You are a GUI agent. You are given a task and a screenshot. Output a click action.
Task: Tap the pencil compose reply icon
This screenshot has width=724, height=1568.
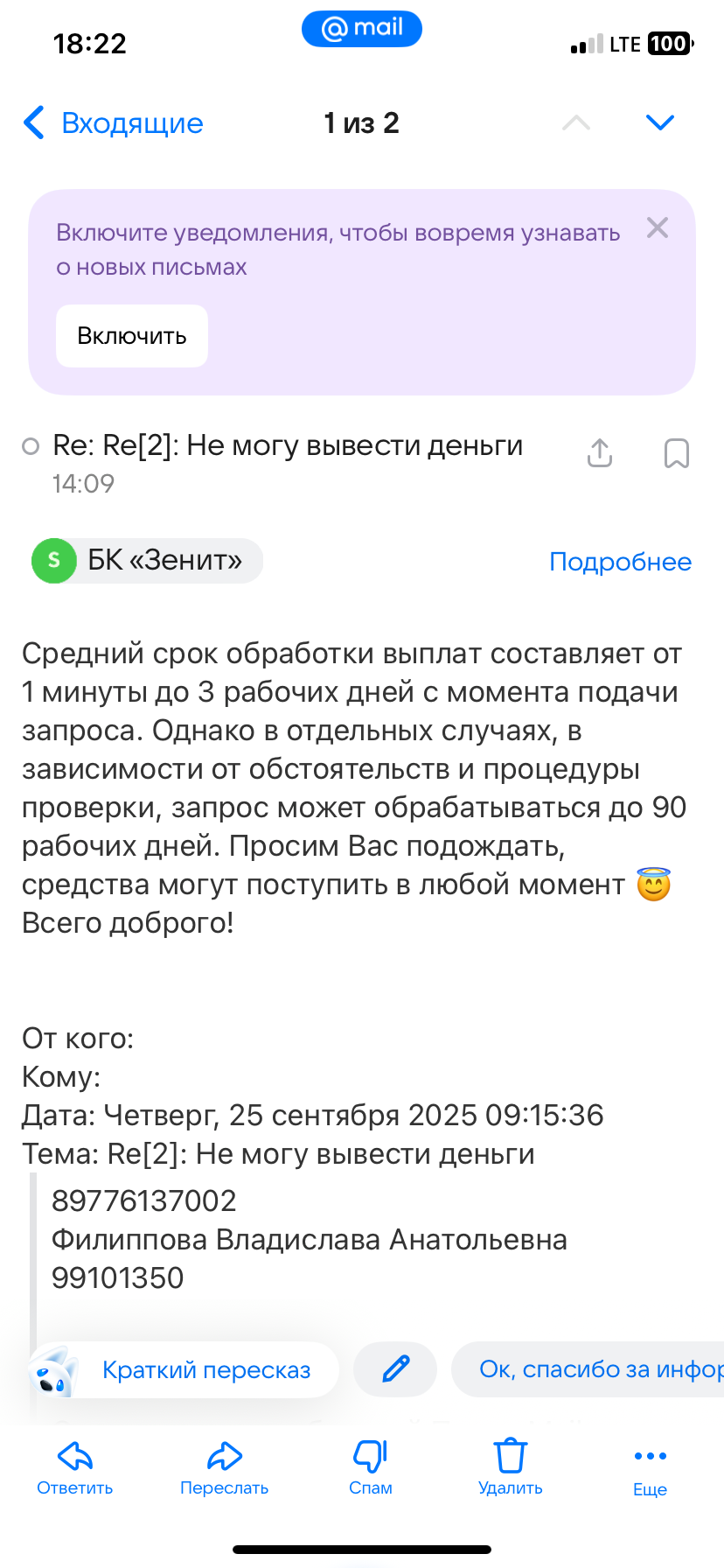[395, 1368]
